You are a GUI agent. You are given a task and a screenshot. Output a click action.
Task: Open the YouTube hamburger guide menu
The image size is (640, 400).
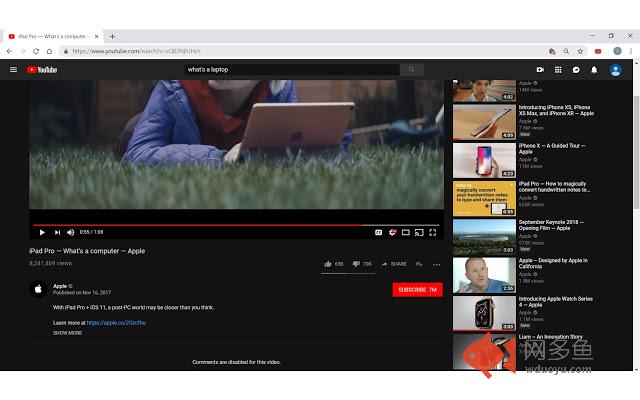(13, 69)
